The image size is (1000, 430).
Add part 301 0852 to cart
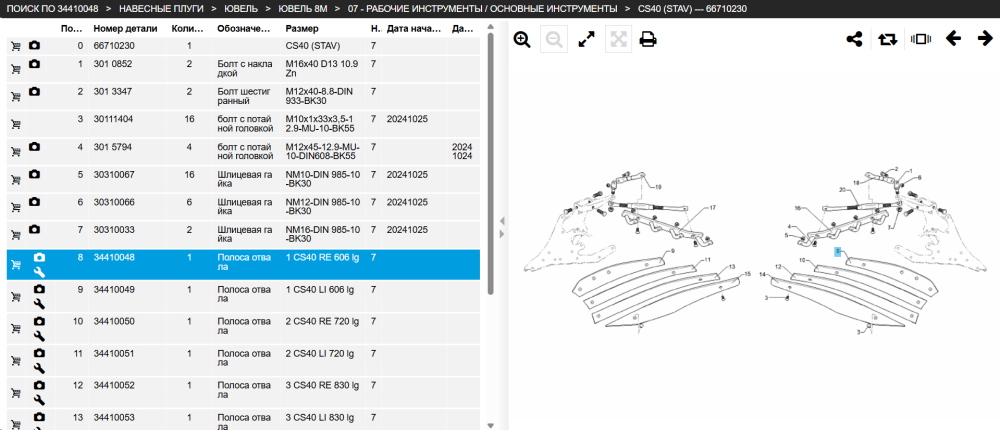[16, 70]
